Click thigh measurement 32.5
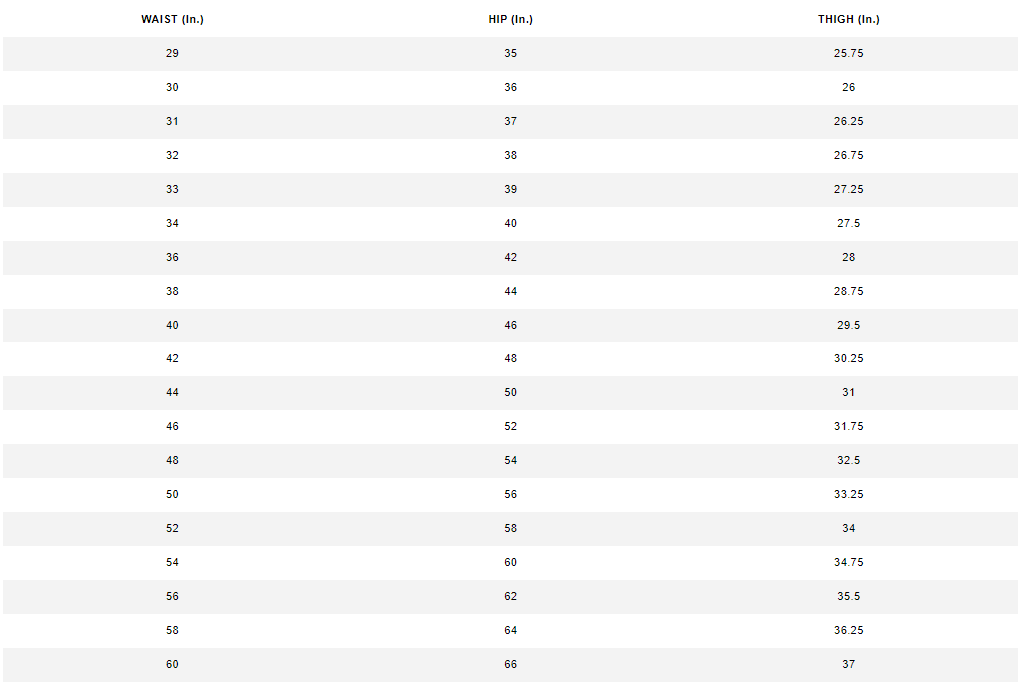 pyautogui.click(x=848, y=460)
